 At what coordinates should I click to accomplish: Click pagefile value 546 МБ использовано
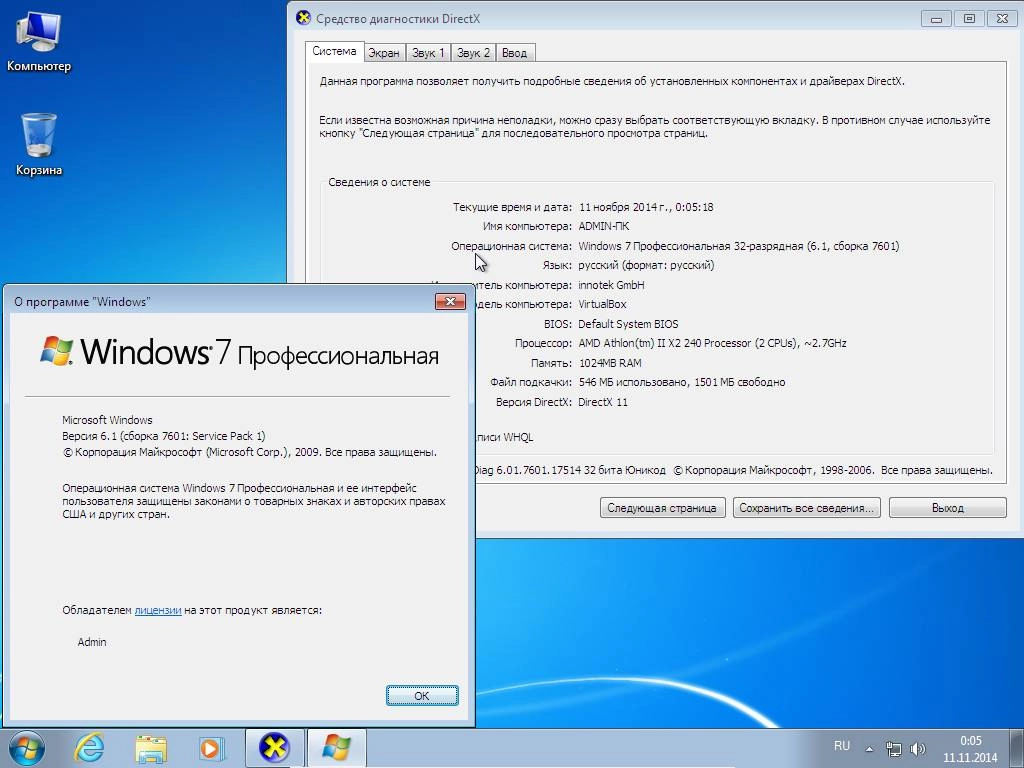(682, 382)
